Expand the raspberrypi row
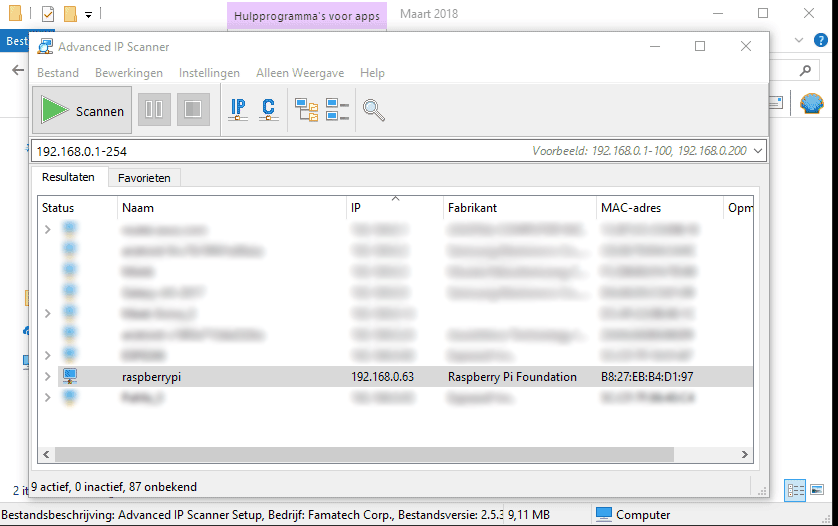The width and height of the screenshot is (838, 526). (48, 377)
